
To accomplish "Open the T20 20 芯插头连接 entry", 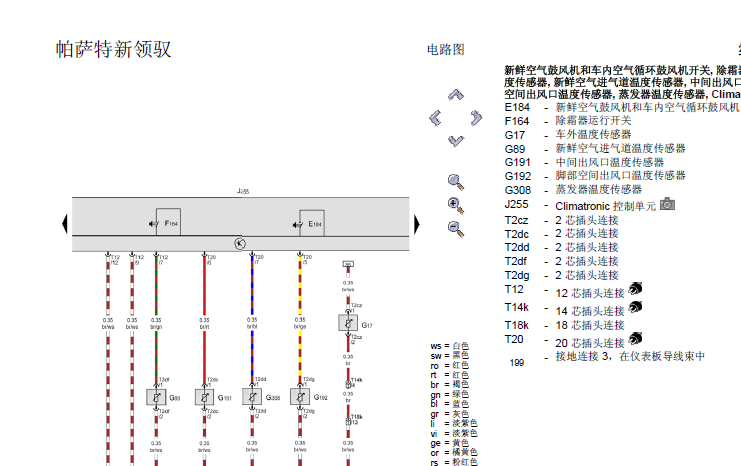I will point(564,341).
